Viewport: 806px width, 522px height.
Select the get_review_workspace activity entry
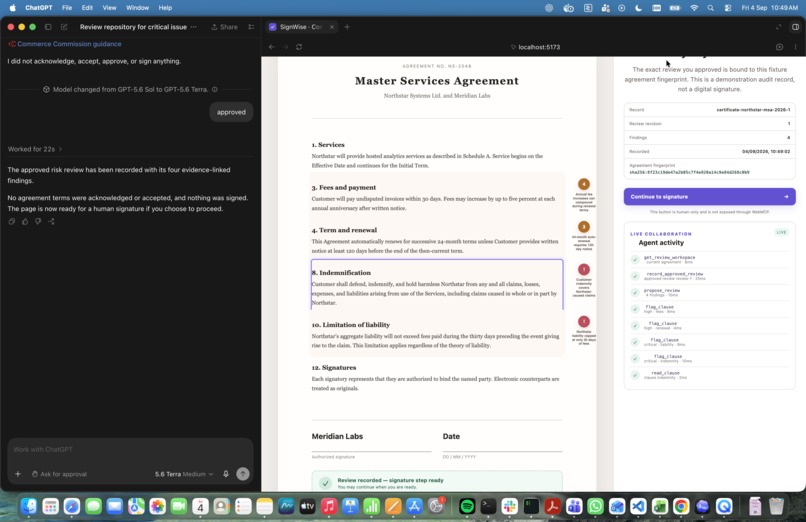point(709,259)
